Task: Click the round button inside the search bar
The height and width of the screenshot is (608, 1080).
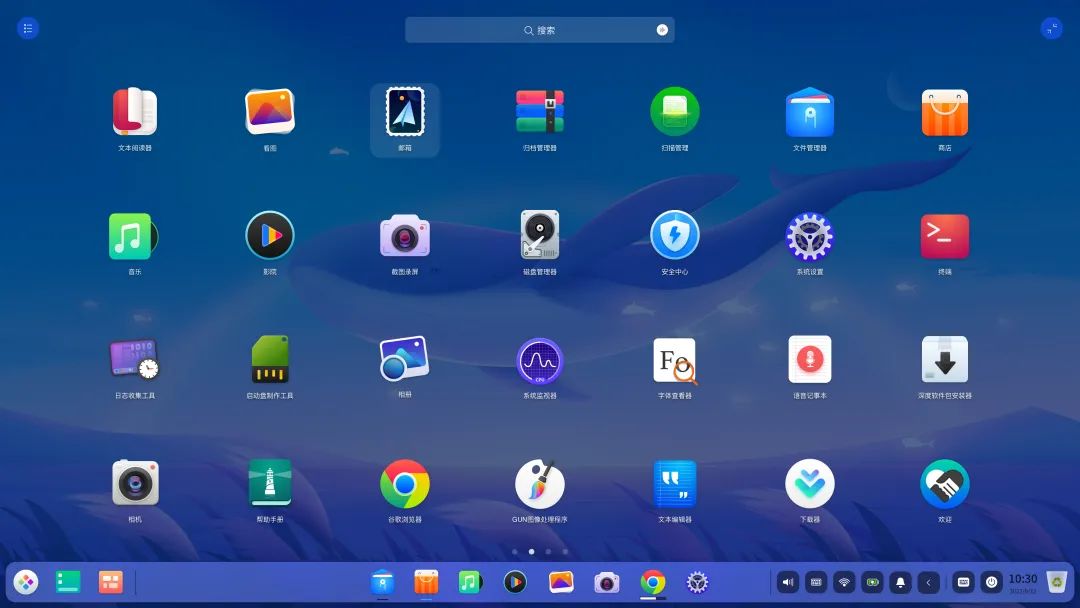Action: pos(662,30)
